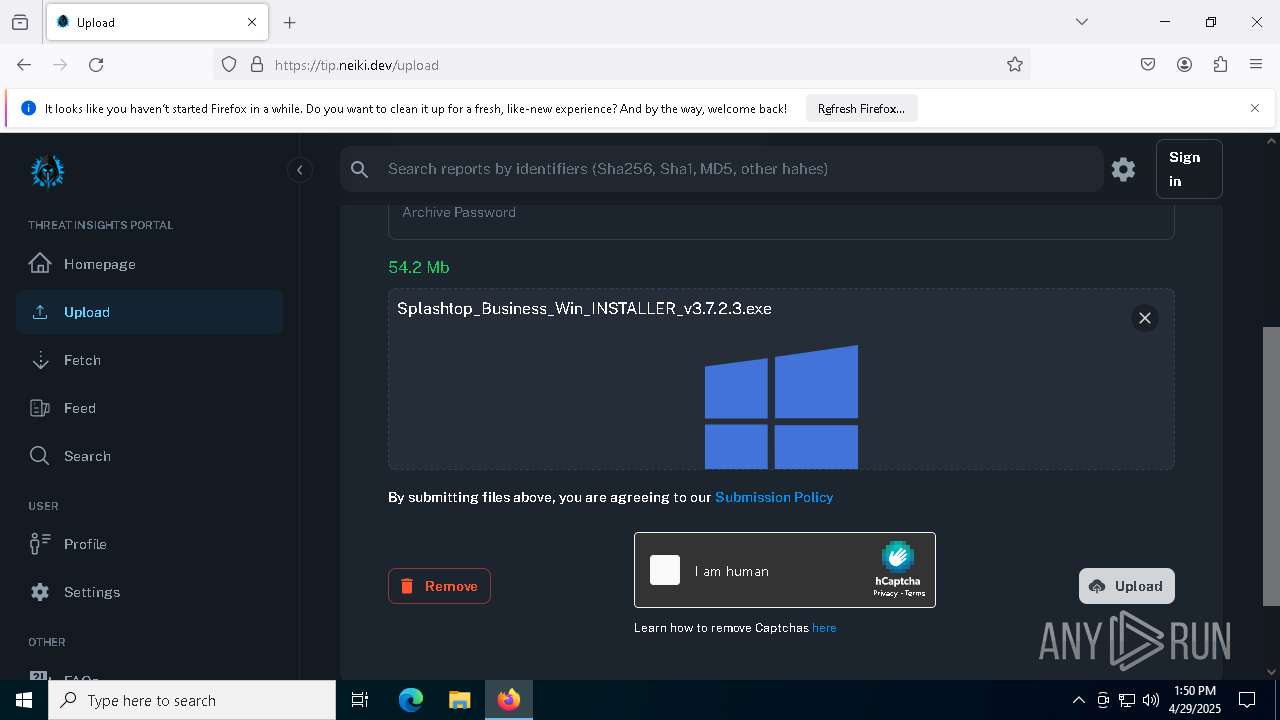Open the 'here' captcha removal link
1280x720 pixels.
click(x=824, y=628)
